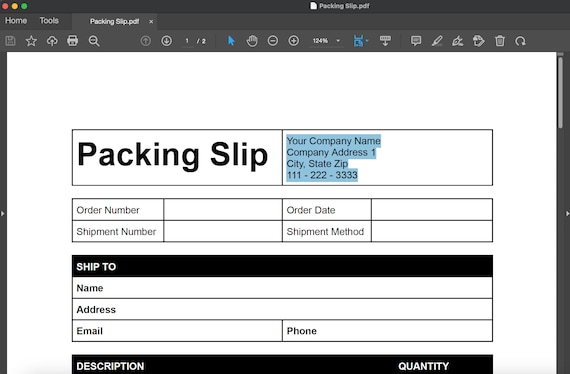The height and width of the screenshot is (374, 570).
Task: Add file to starred with star icon
Action: (x=31, y=41)
